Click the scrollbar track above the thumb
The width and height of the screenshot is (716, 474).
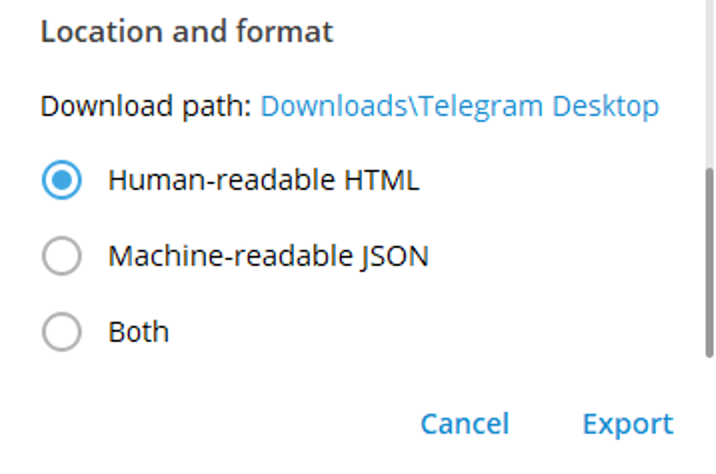(x=708, y=80)
